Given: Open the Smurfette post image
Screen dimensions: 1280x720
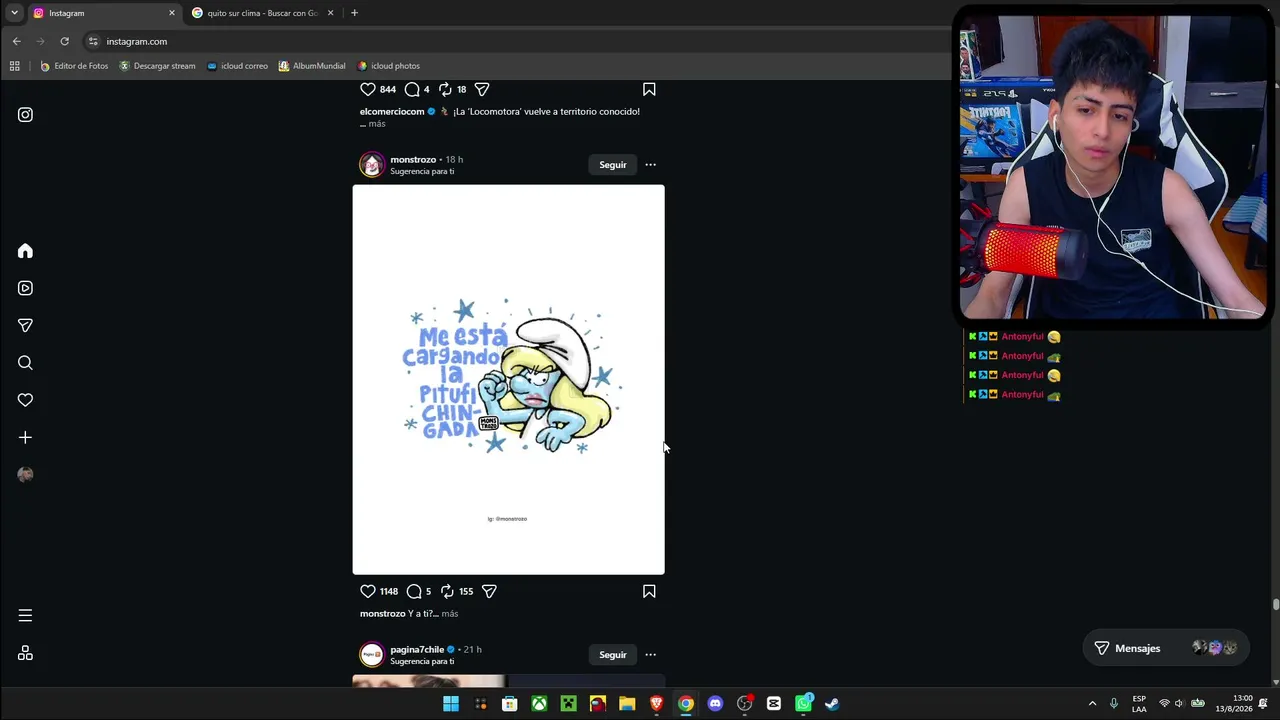Looking at the screenshot, I should tap(508, 380).
